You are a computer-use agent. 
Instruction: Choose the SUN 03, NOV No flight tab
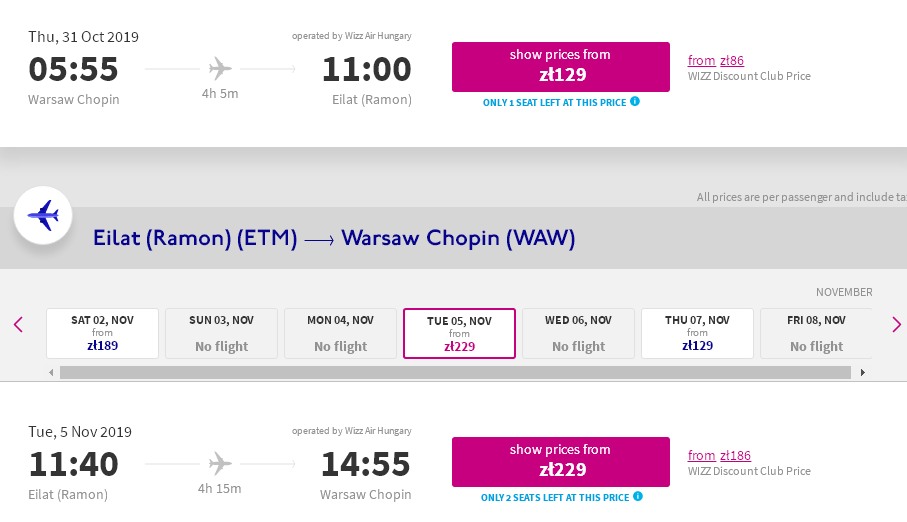(x=222, y=333)
